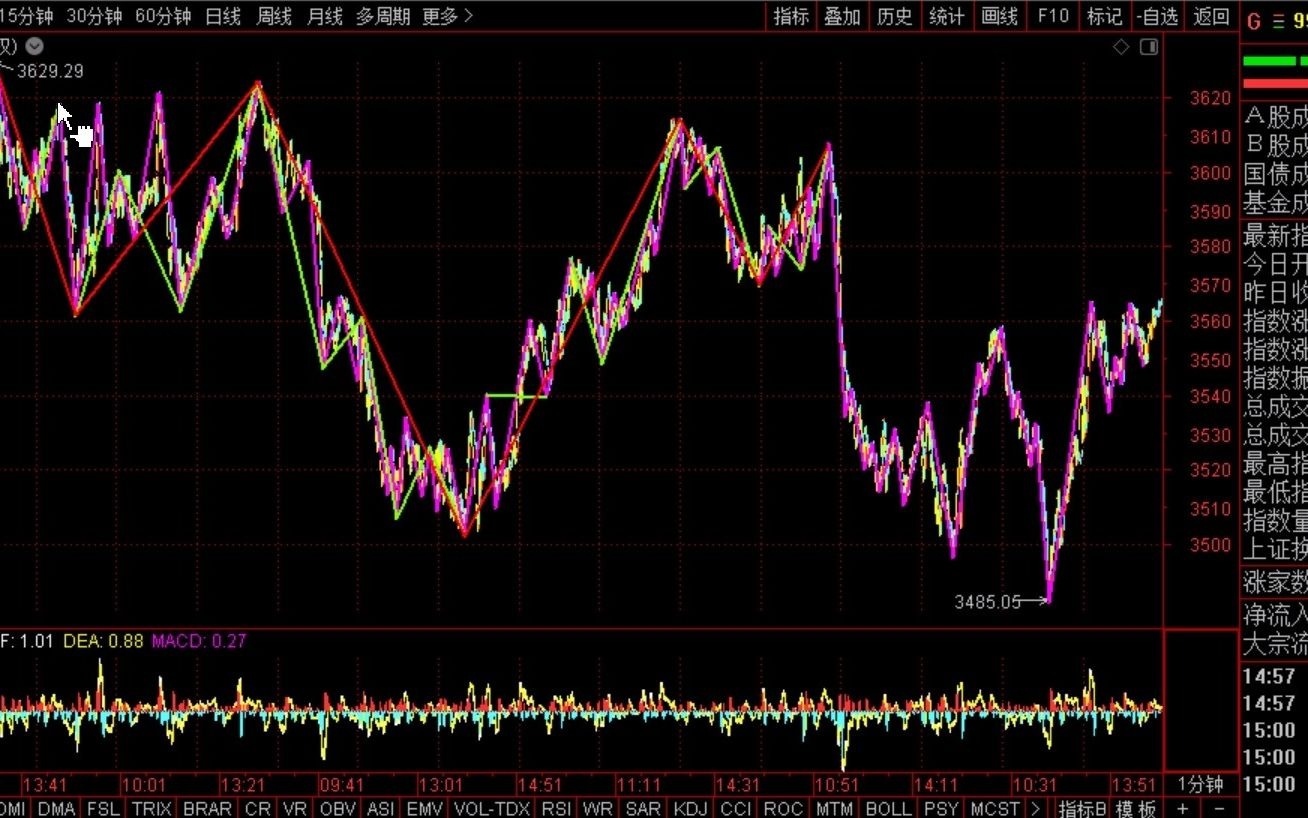Select the KDJ indicator tab
The width and height of the screenshot is (1308, 818).
point(691,808)
